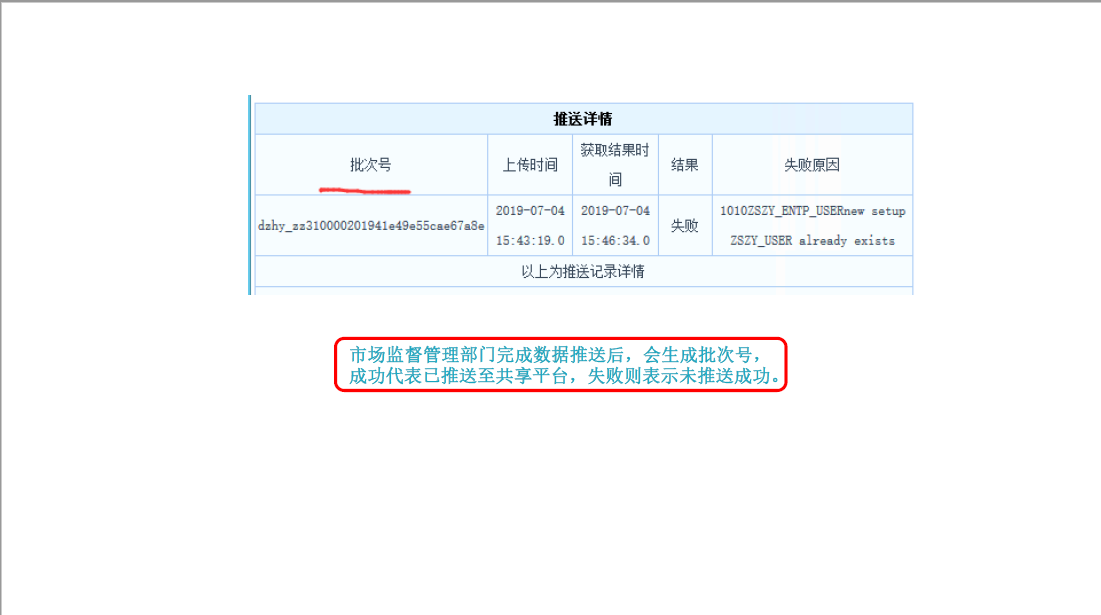Click the batch number starting with dzhy_zz31

tap(371, 226)
